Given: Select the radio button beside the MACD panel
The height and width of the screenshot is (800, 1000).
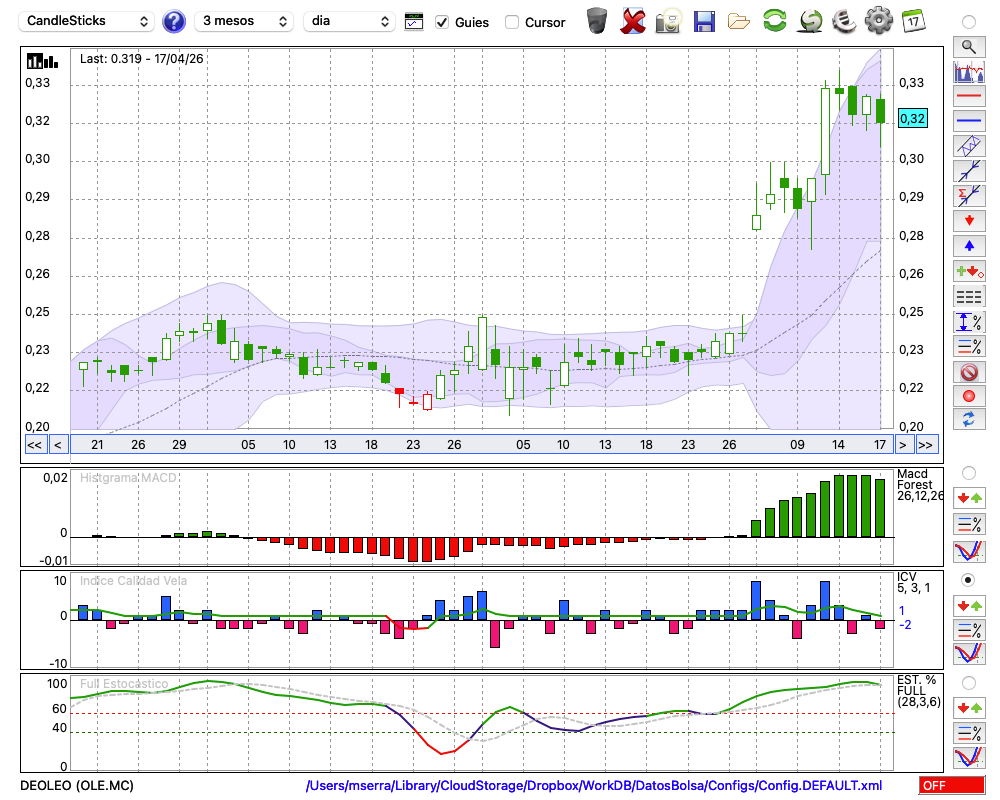Looking at the screenshot, I should [968, 473].
